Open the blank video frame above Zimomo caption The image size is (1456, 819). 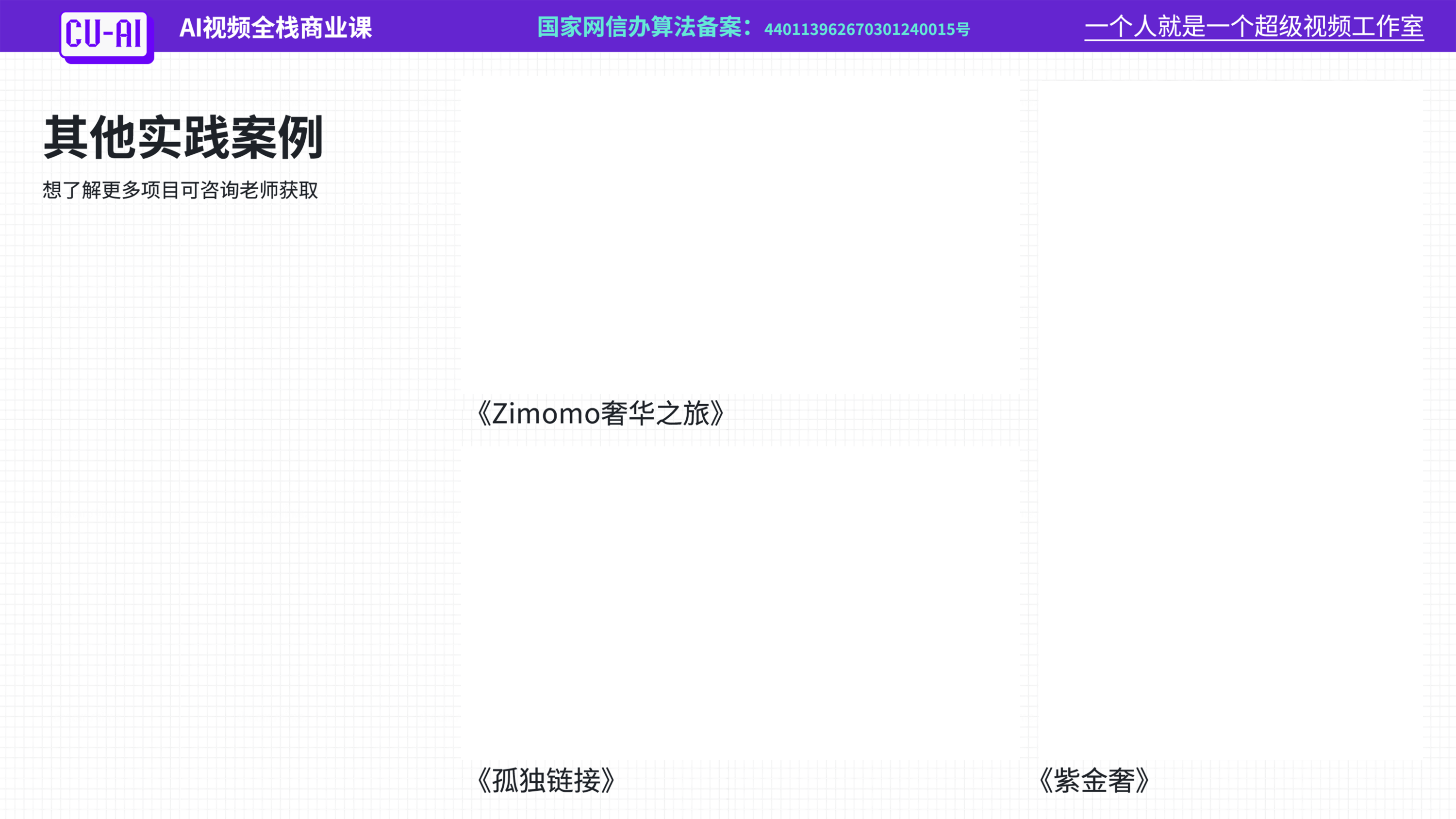741,234
